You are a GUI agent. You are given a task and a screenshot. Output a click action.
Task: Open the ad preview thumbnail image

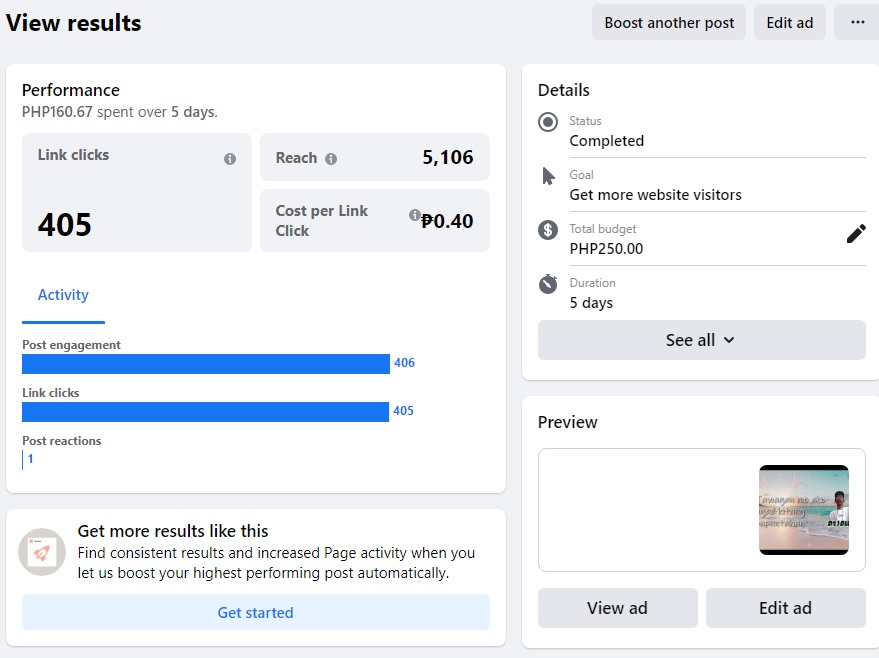click(x=803, y=510)
